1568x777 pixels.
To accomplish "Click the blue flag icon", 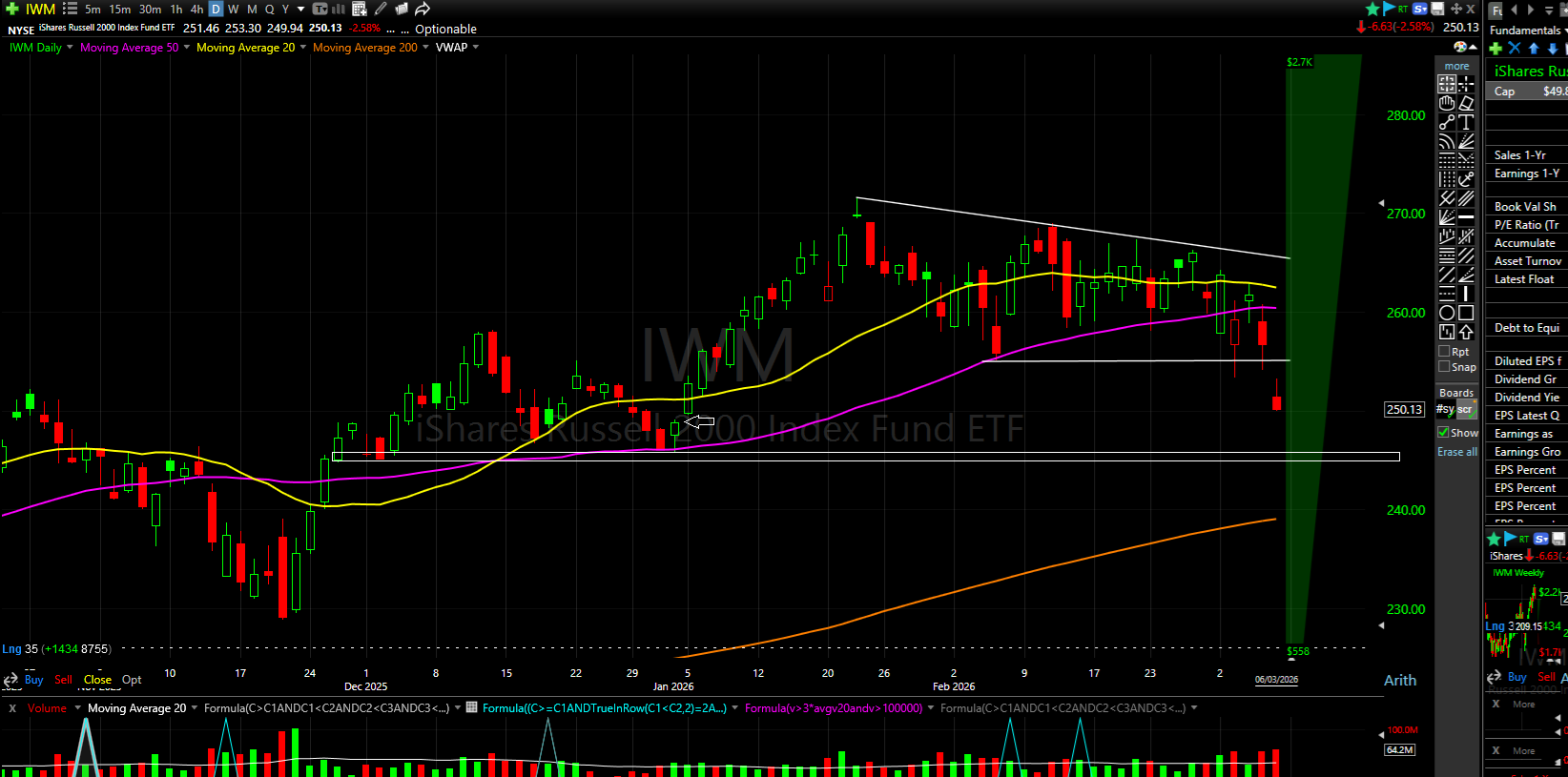I will [1389, 9].
